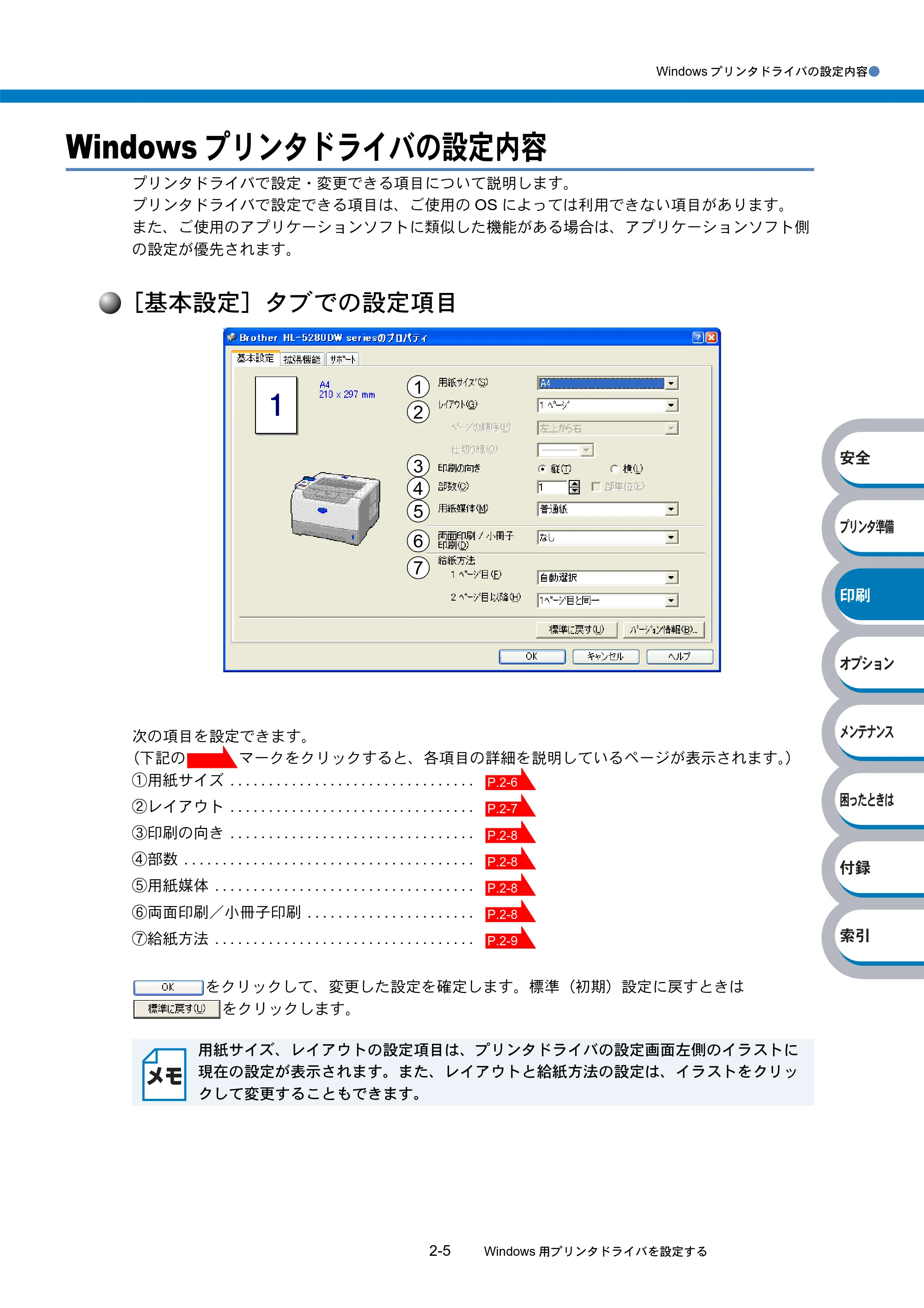Toggle the 部単位 checkbox
Image resolution: width=924 pixels, height=1308 pixels.
point(596,487)
